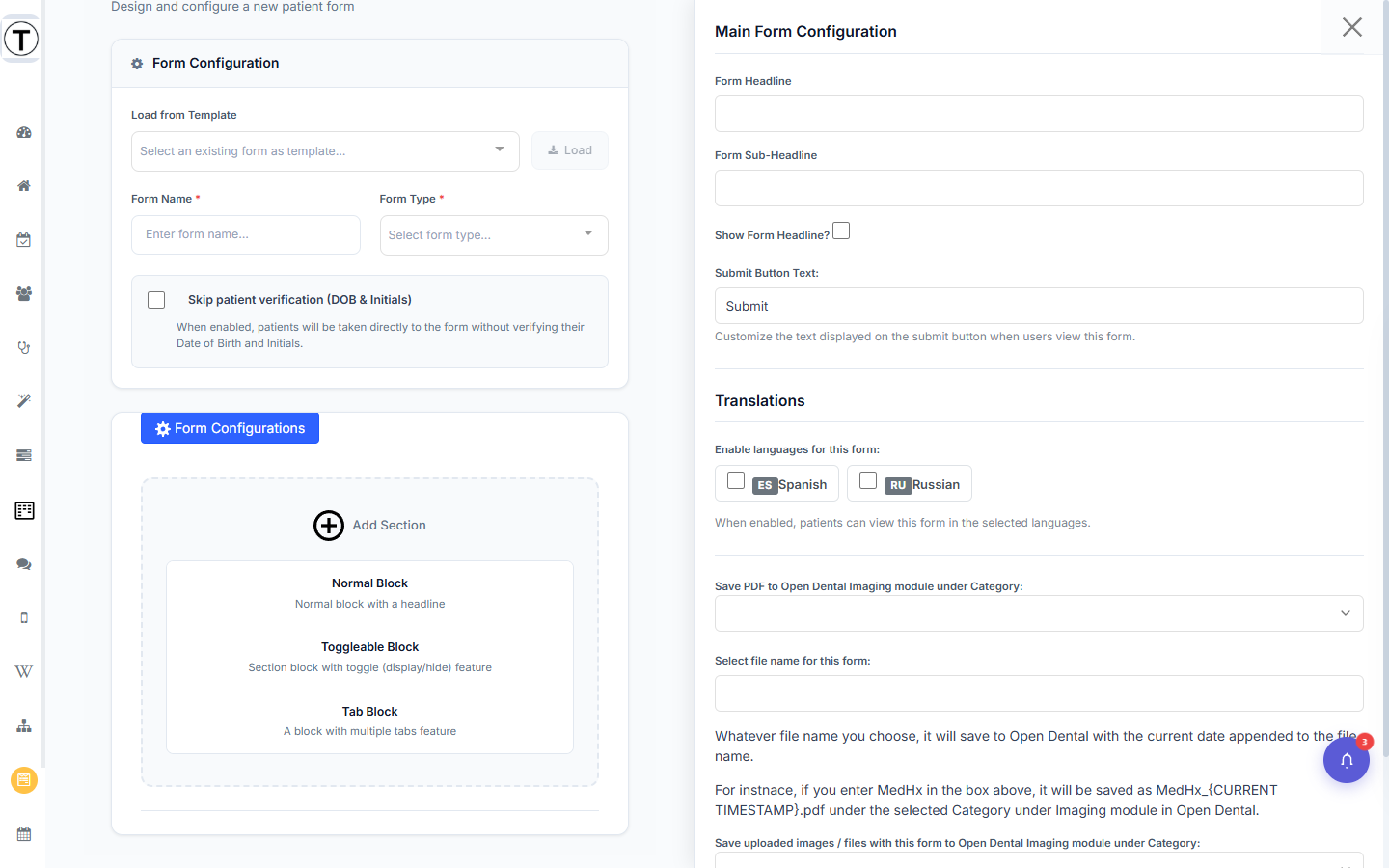Click the Translations section heading
1389x868 pixels.
click(x=760, y=401)
